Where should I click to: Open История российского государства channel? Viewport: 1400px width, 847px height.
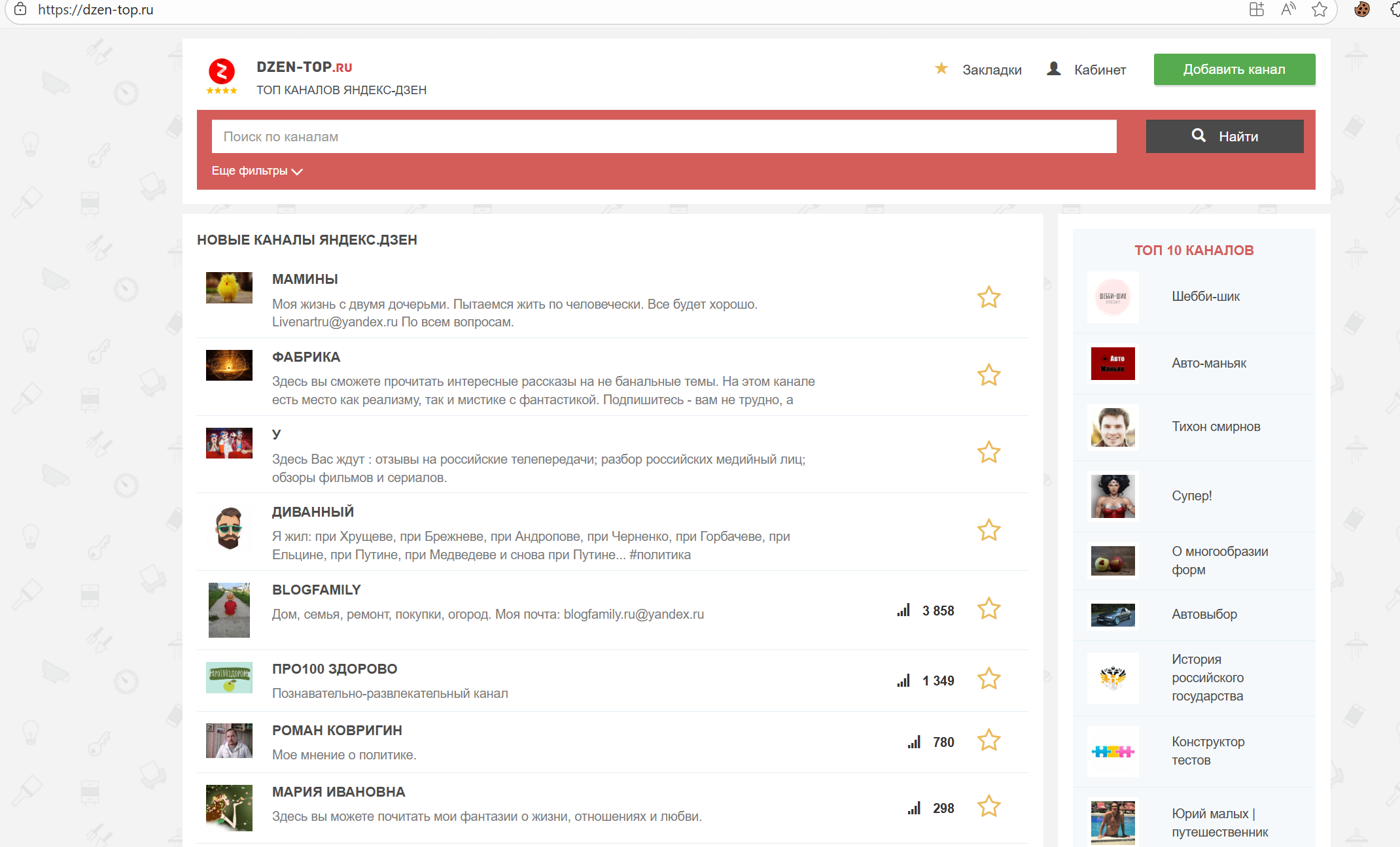[1208, 678]
